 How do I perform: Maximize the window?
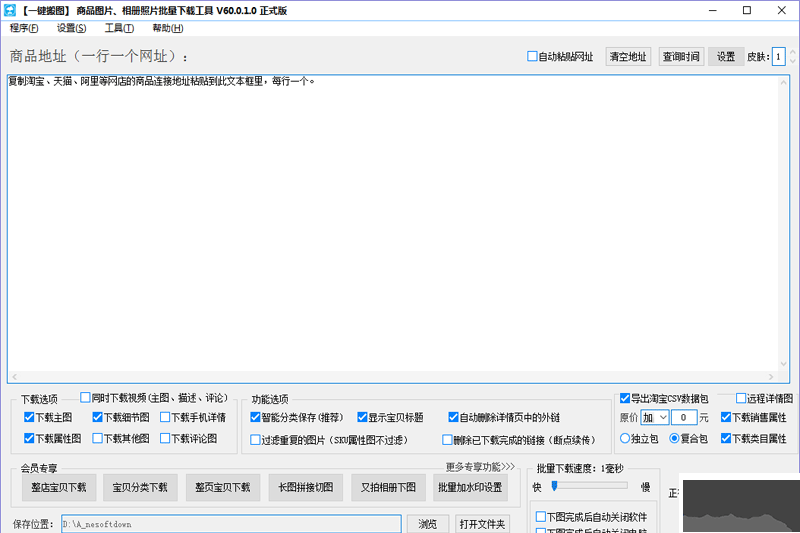(747, 10)
